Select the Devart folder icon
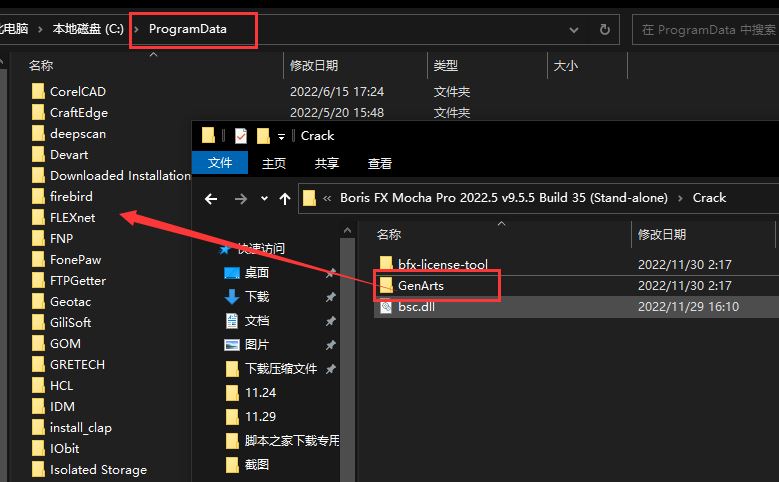Image resolution: width=779 pixels, height=482 pixels. click(x=38, y=155)
